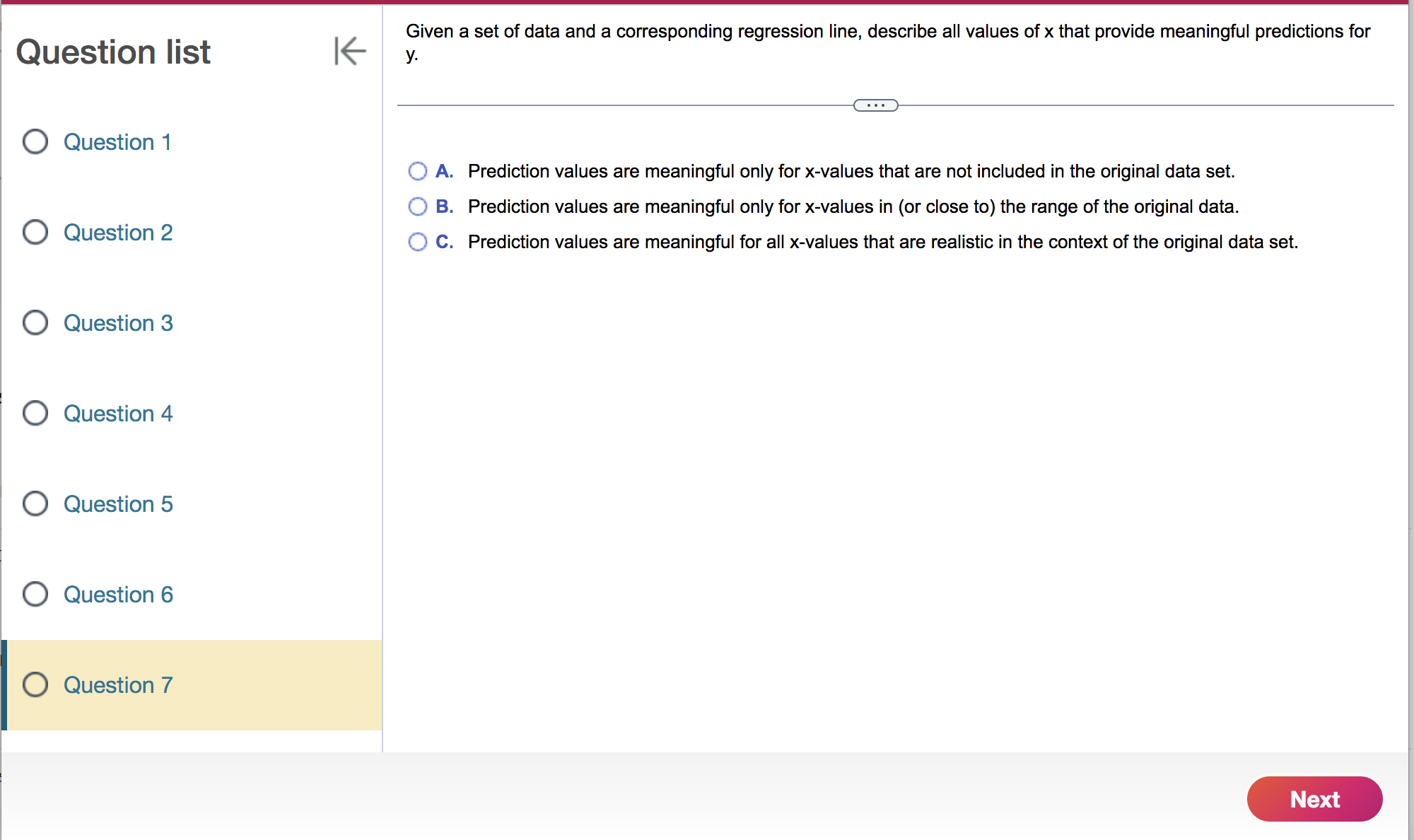Navigate to Question 5

(x=118, y=504)
